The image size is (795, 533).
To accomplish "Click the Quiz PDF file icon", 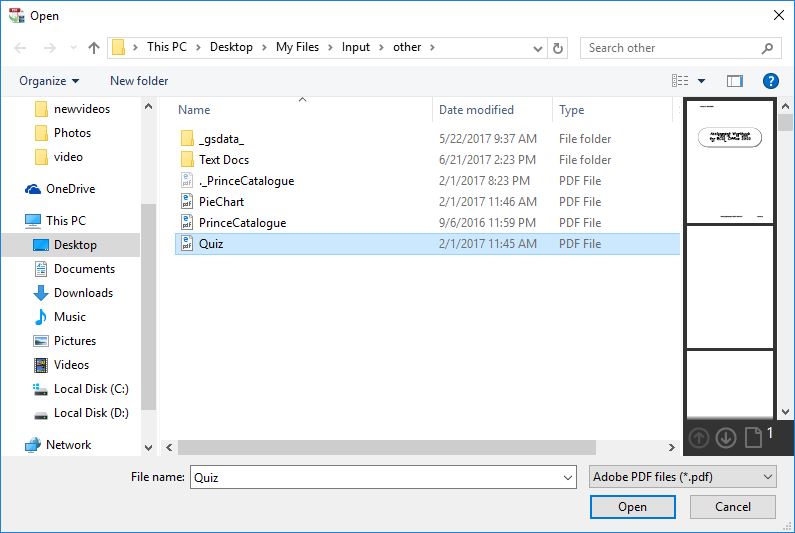I will coord(187,243).
